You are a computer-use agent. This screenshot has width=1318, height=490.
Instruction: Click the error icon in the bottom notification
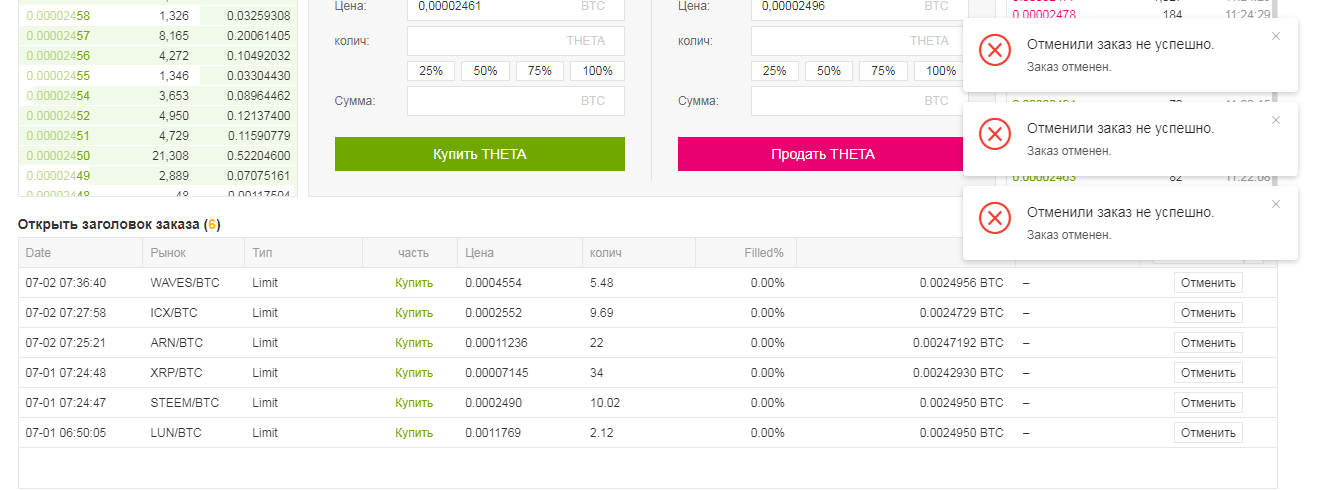[x=995, y=218]
